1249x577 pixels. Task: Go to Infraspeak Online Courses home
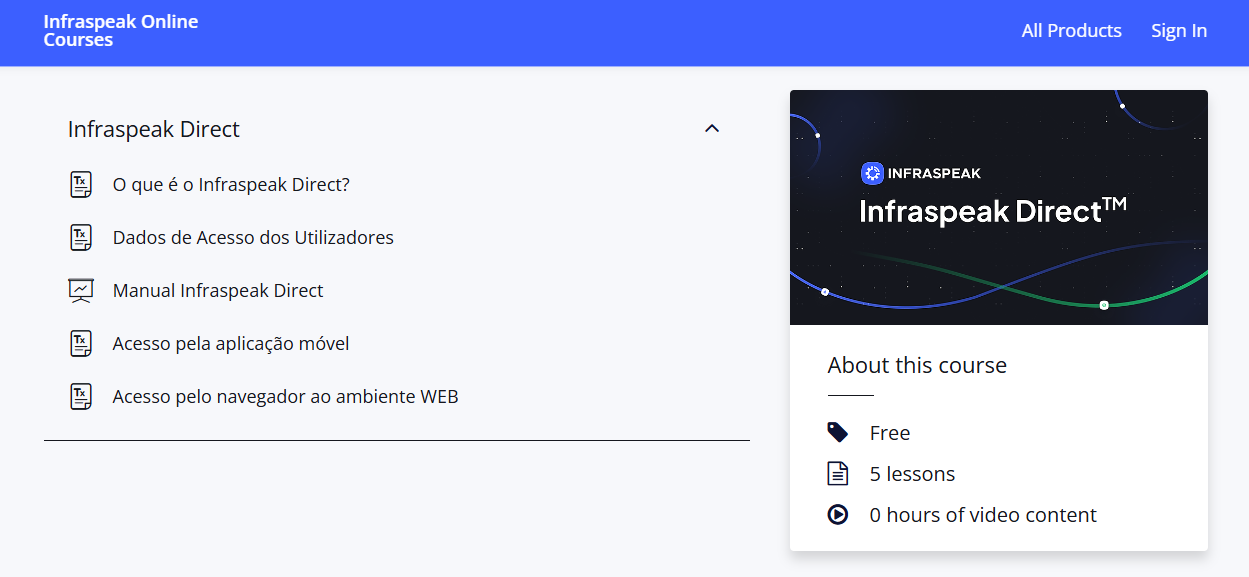121,31
